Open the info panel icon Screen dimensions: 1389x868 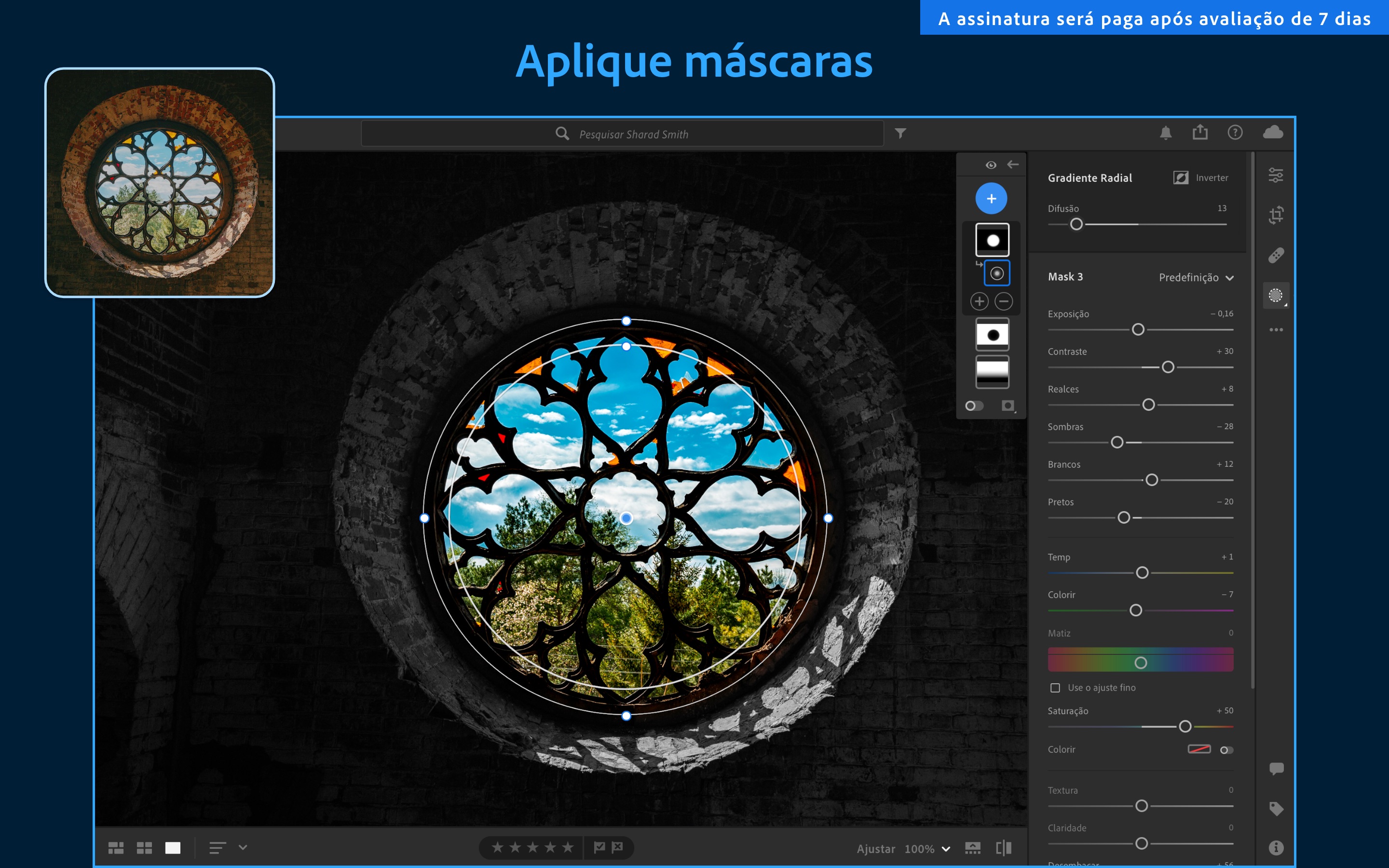click(x=1276, y=847)
